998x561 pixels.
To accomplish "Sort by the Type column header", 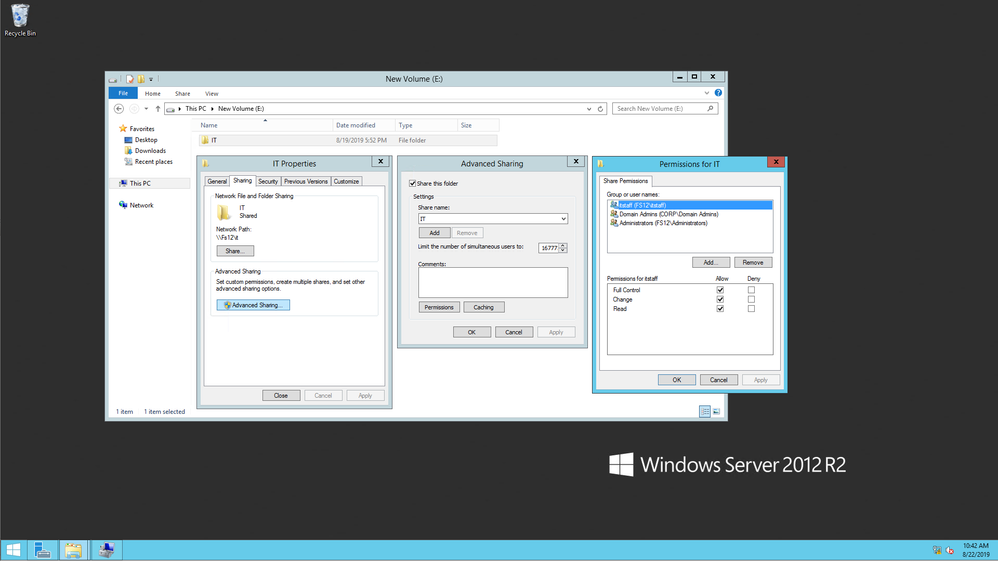I will [426, 125].
